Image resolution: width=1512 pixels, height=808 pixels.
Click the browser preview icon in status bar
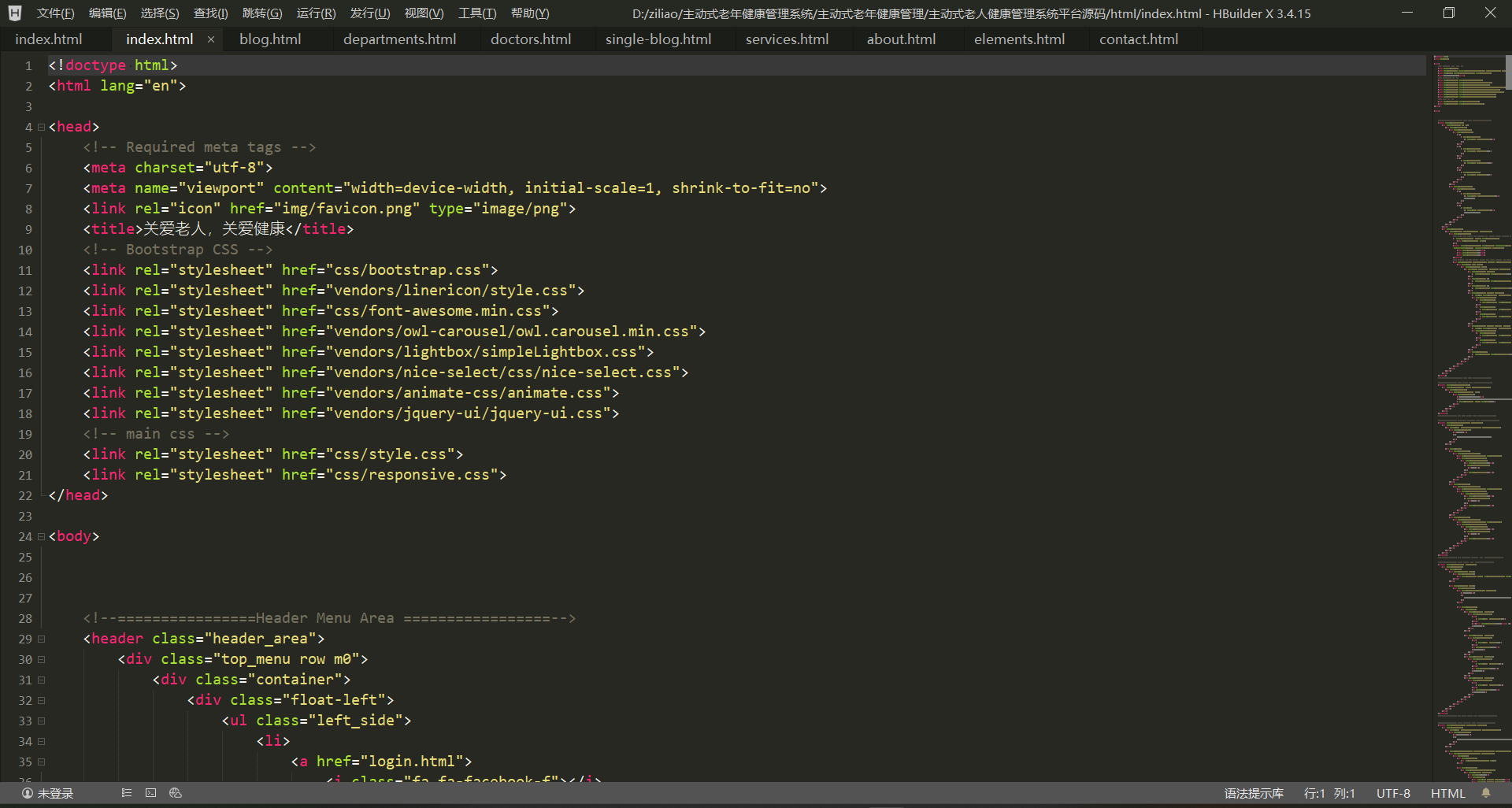tap(176, 793)
